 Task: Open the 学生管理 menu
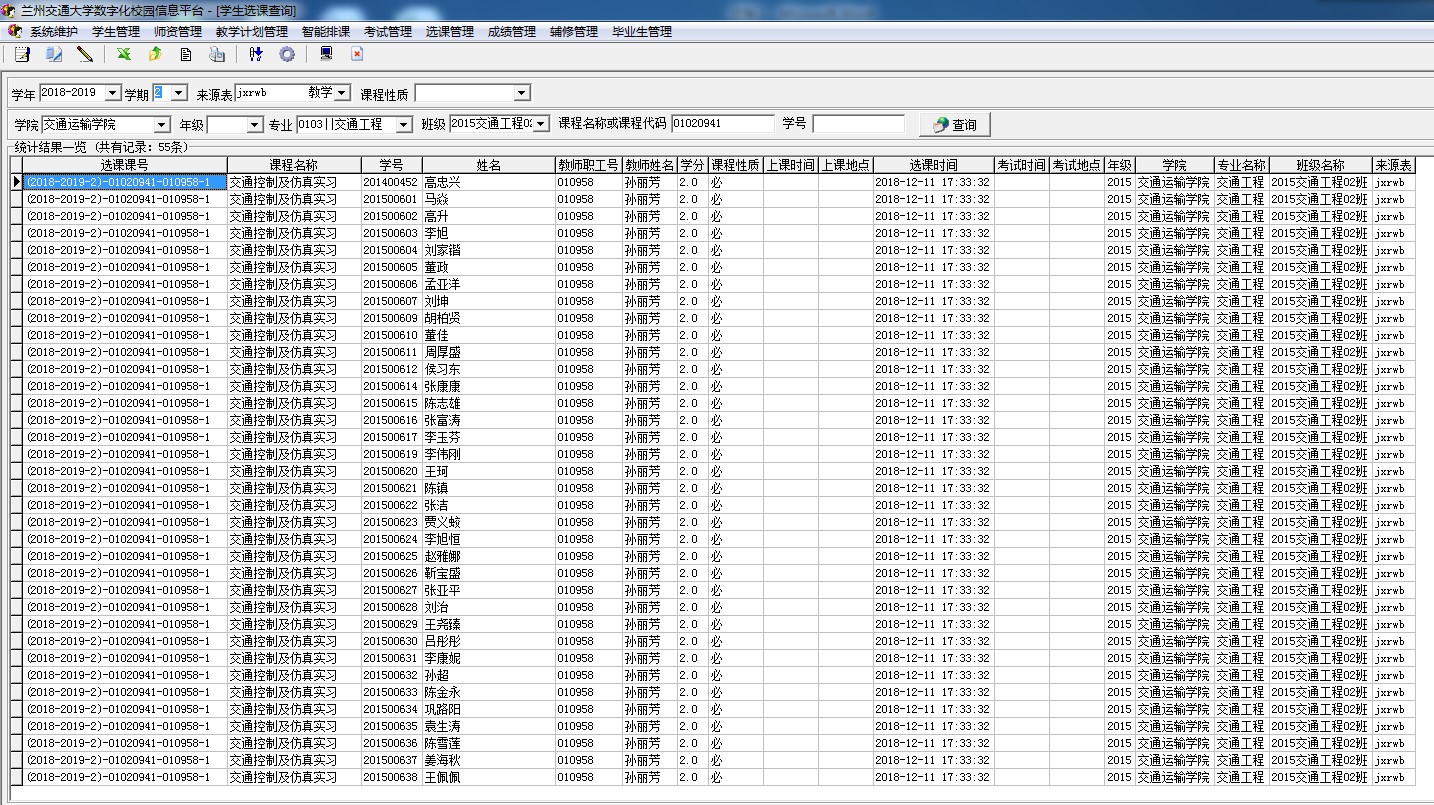point(116,32)
